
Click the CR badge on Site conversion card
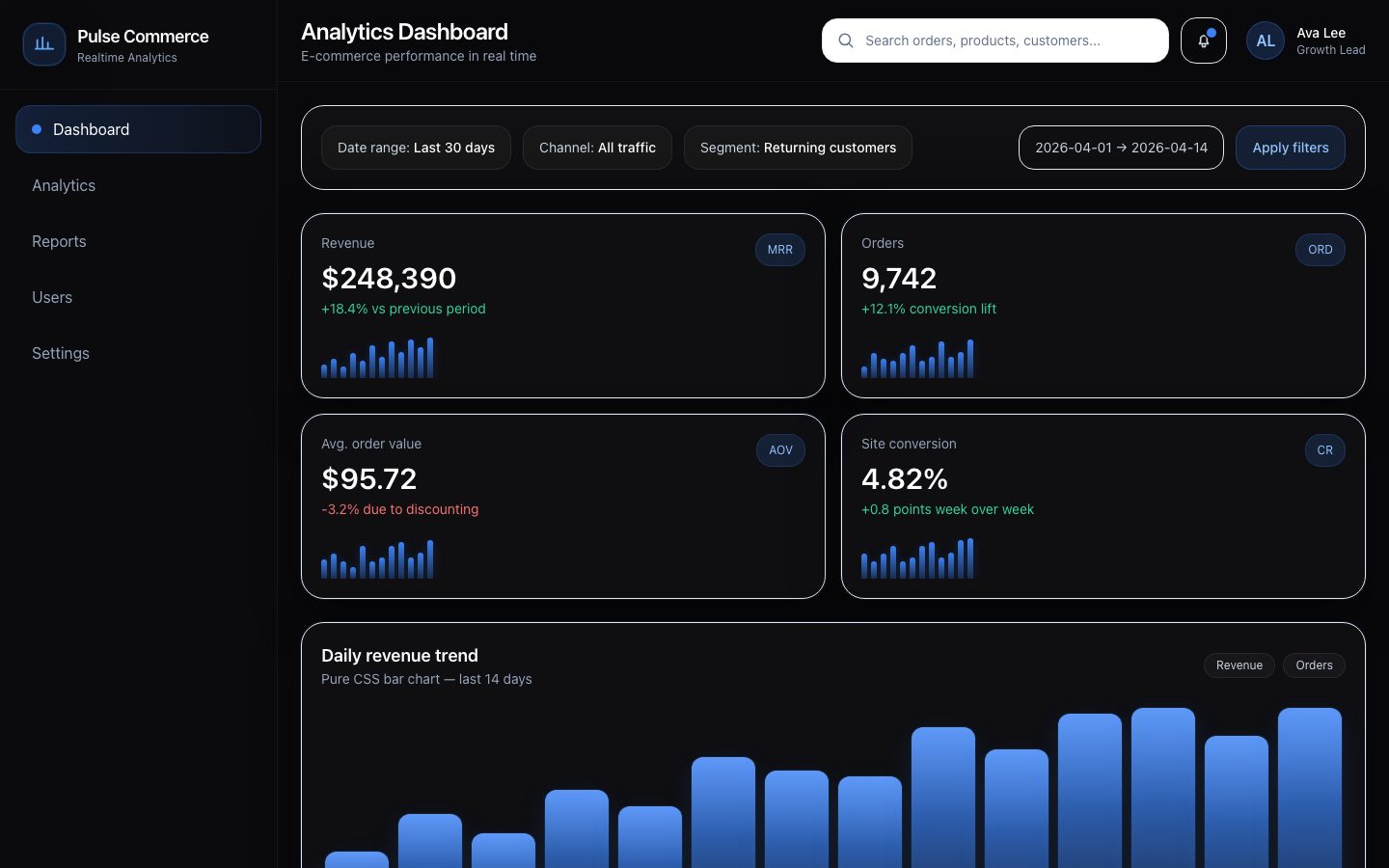click(x=1324, y=450)
